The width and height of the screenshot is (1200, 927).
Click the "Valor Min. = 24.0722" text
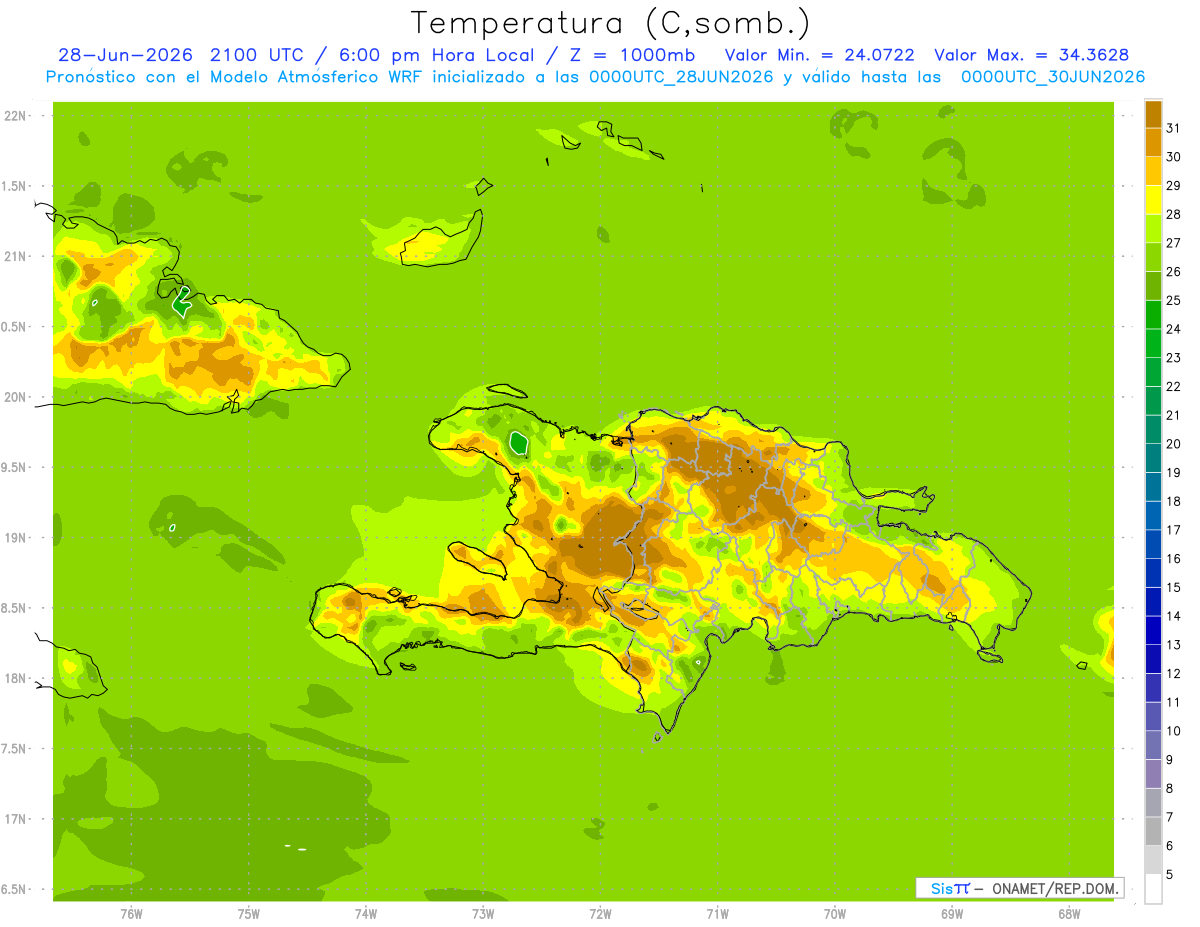819,54
